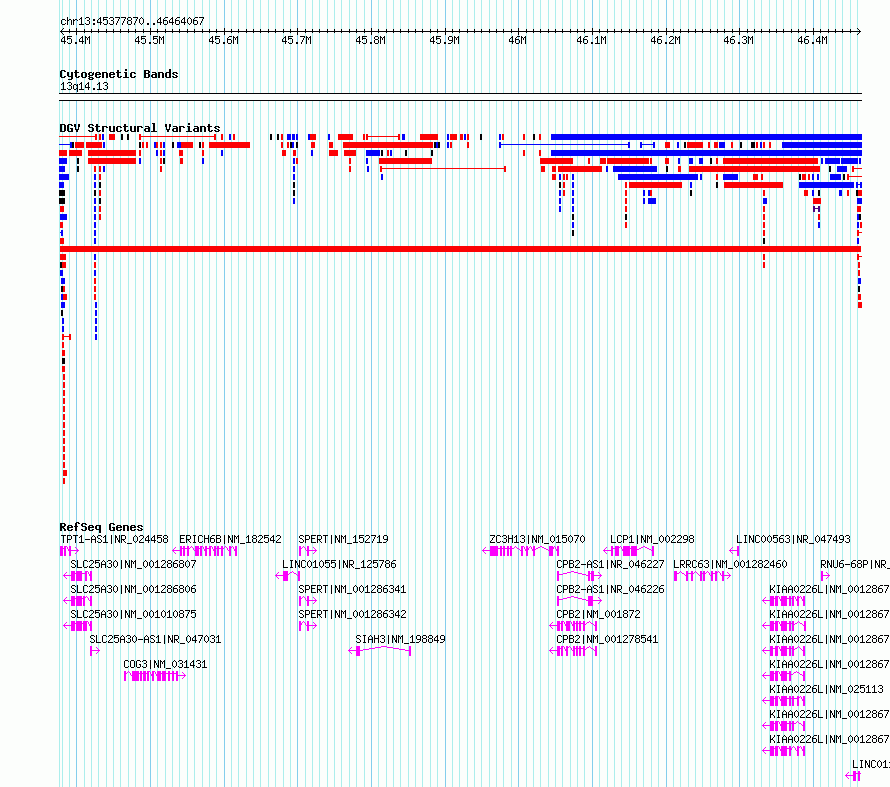Viewport: 890px width, 787px height.
Task: Click the 45.8M ruler tick label
Action: pyautogui.click(x=370, y=40)
